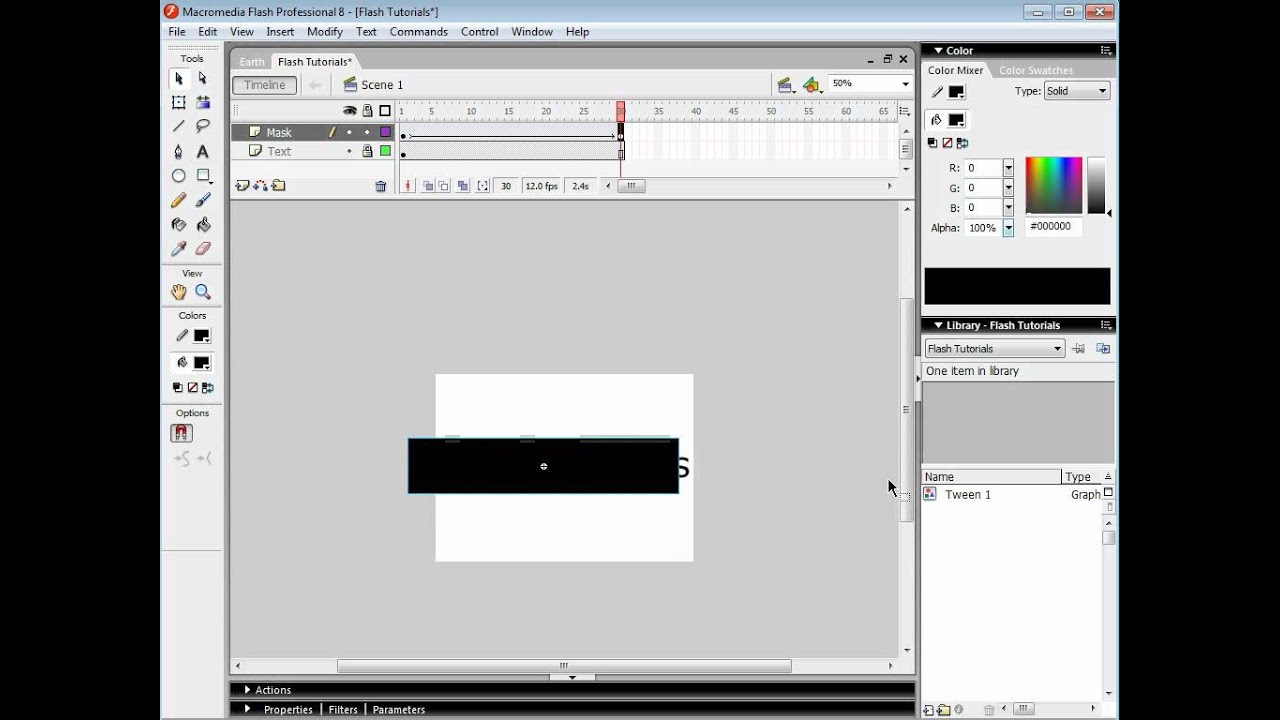Collapse the Color panel

[x=938, y=51]
